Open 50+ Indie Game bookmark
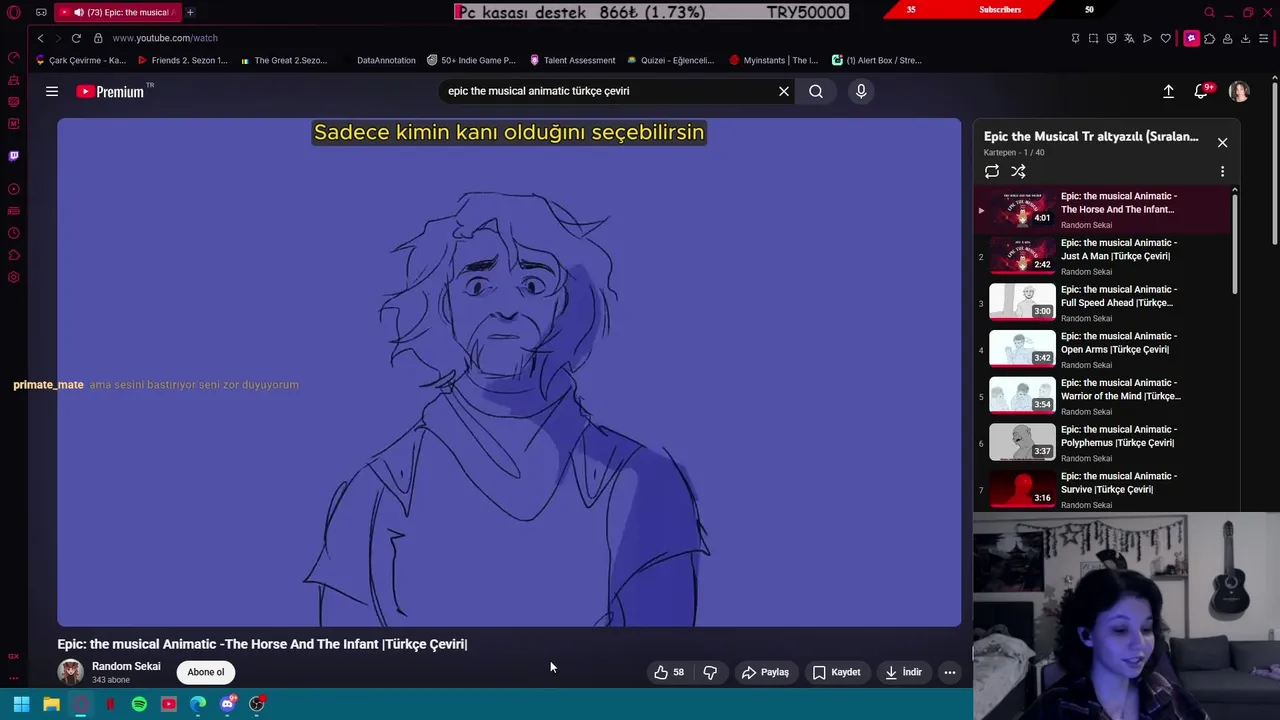 pos(471,60)
